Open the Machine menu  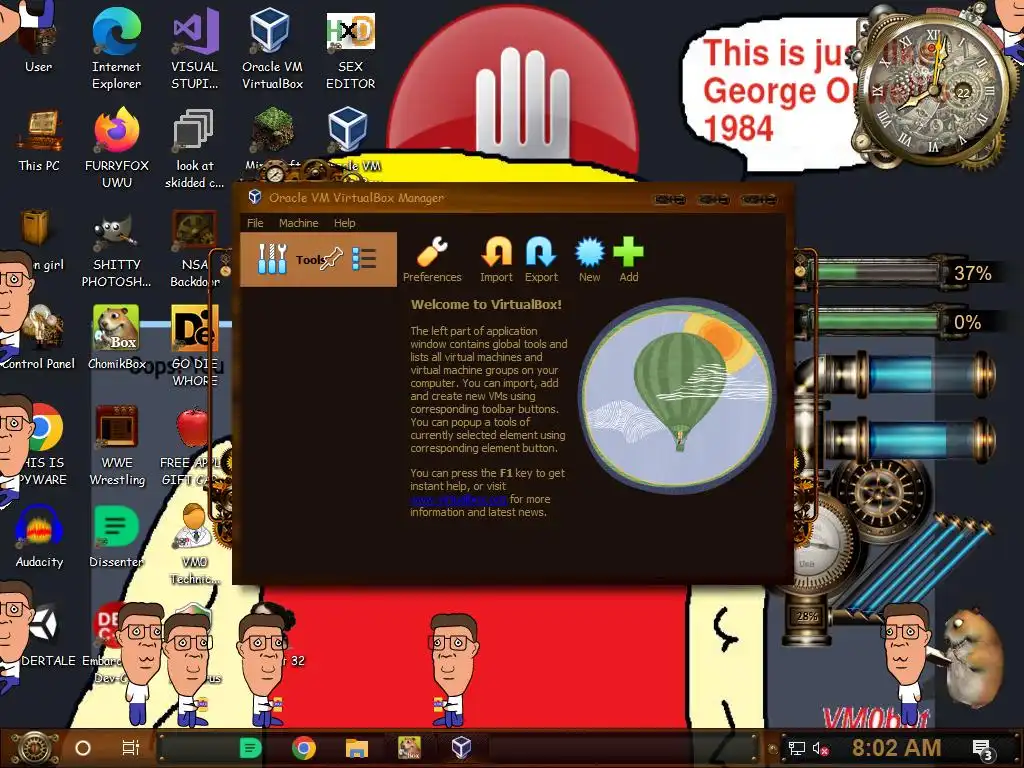(298, 223)
